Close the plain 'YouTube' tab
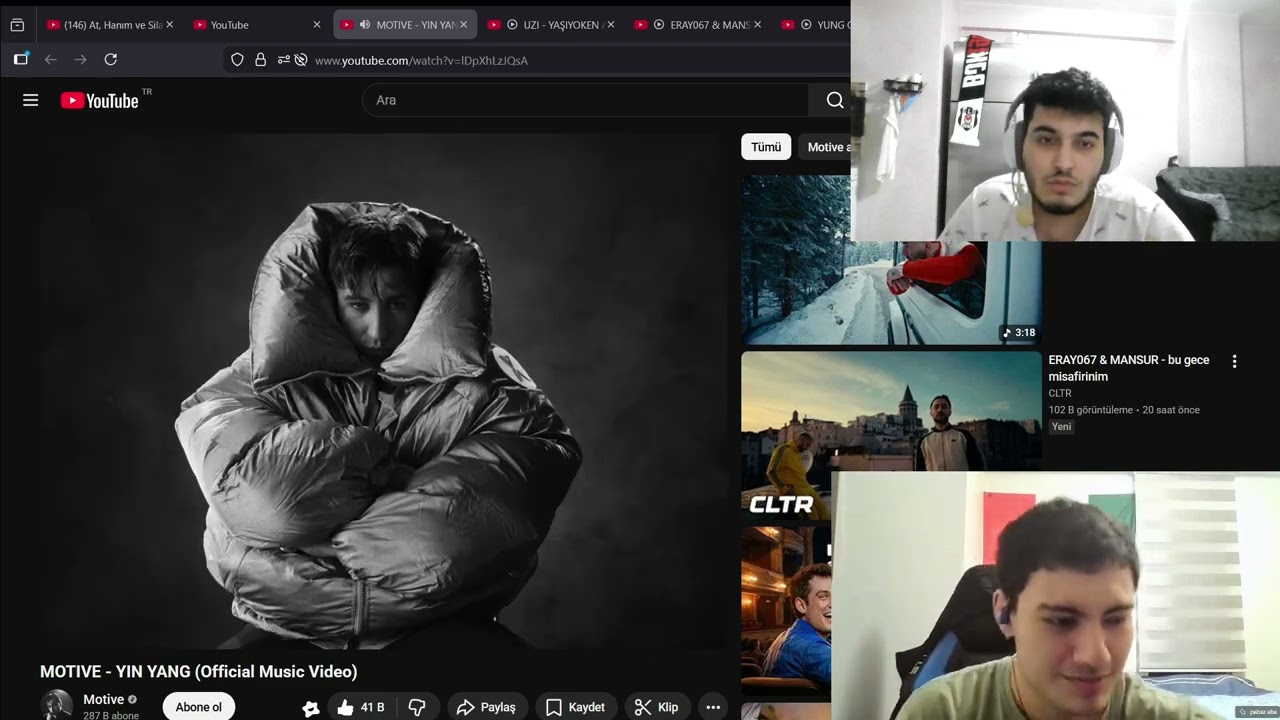Screen dimensions: 1280x720 (x=317, y=25)
